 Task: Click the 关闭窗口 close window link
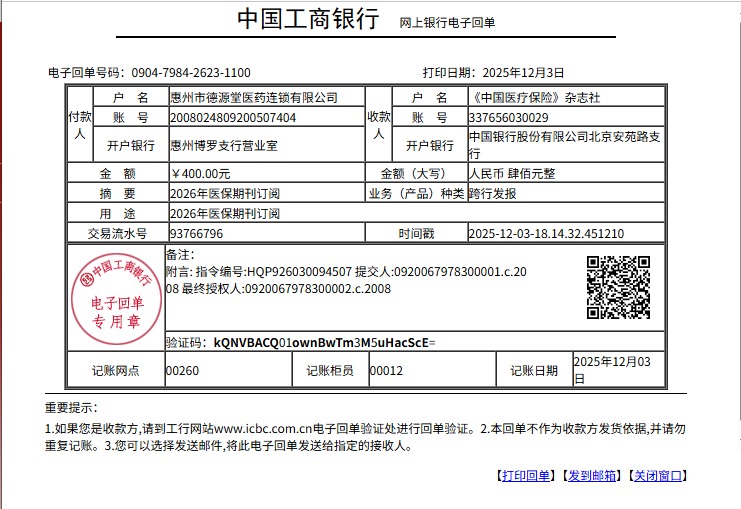[658, 476]
